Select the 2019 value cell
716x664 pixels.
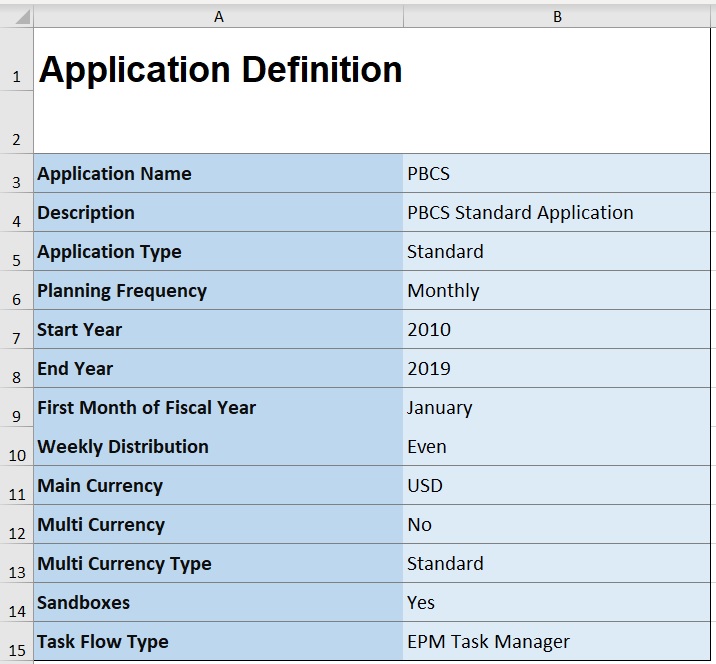click(x=557, y=368)
